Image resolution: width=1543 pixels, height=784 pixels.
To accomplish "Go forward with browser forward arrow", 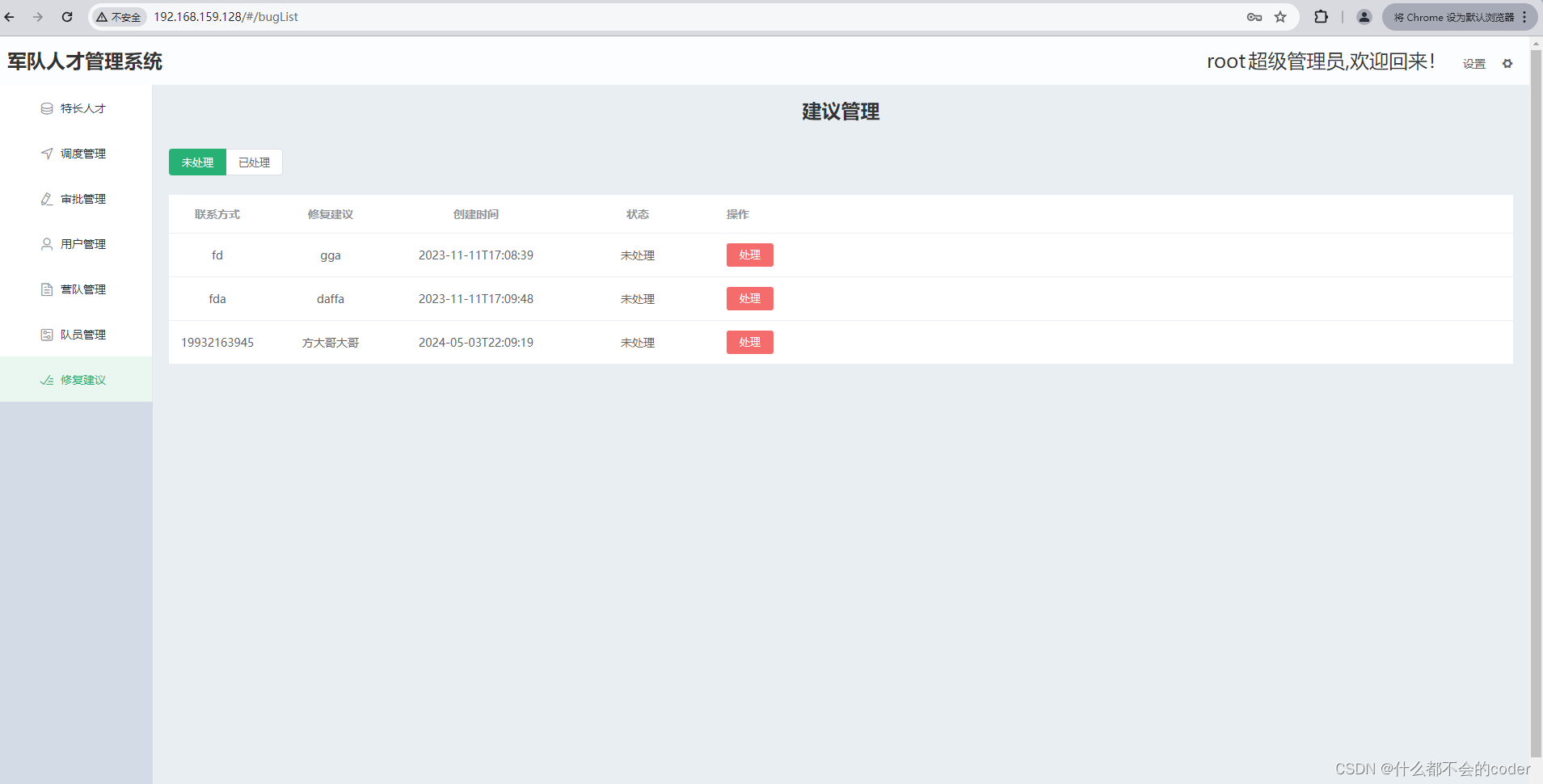I will (38, 17).
